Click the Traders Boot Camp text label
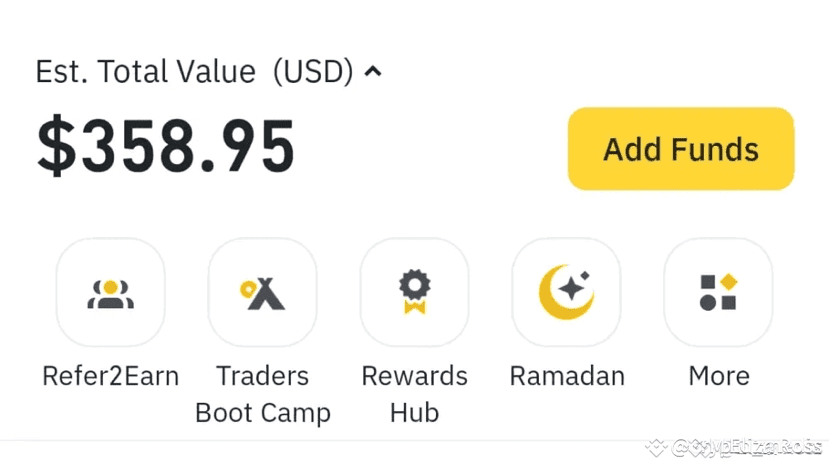 (x=262, y=394)
